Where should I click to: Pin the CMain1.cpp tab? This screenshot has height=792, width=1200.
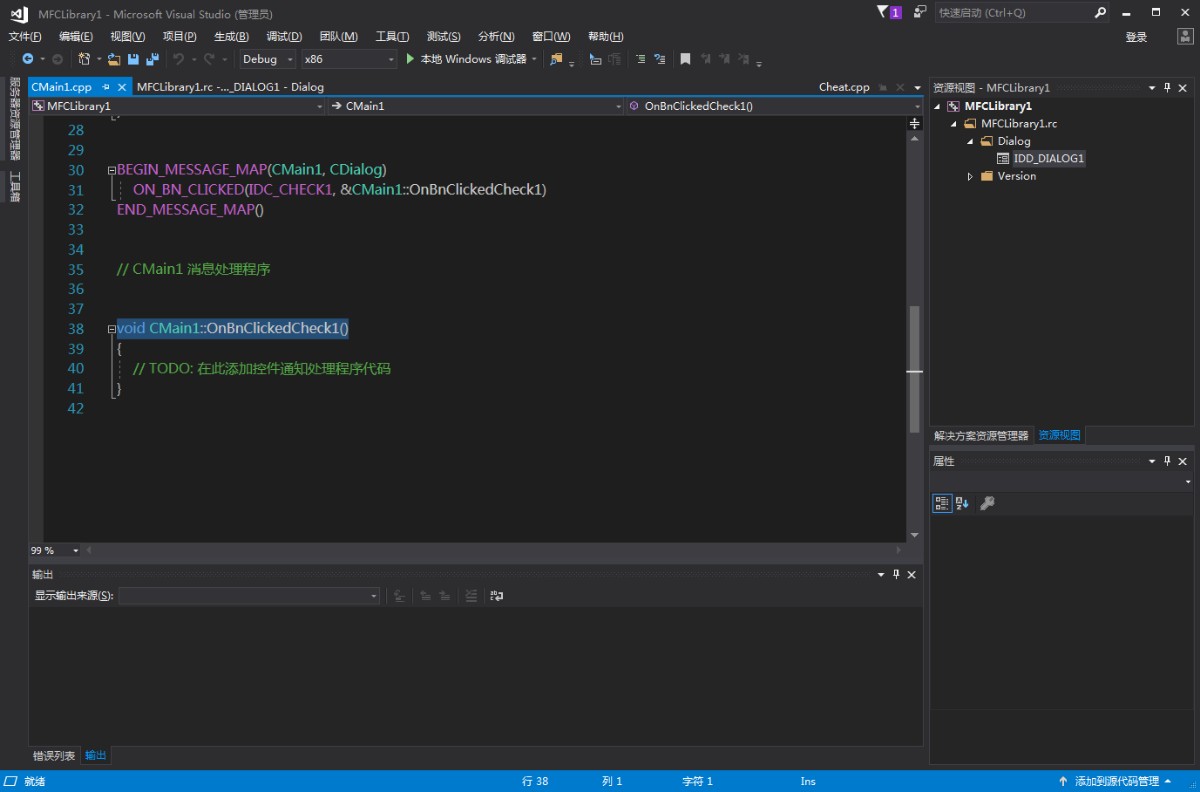pyautogui.click(x=106, y=87)
